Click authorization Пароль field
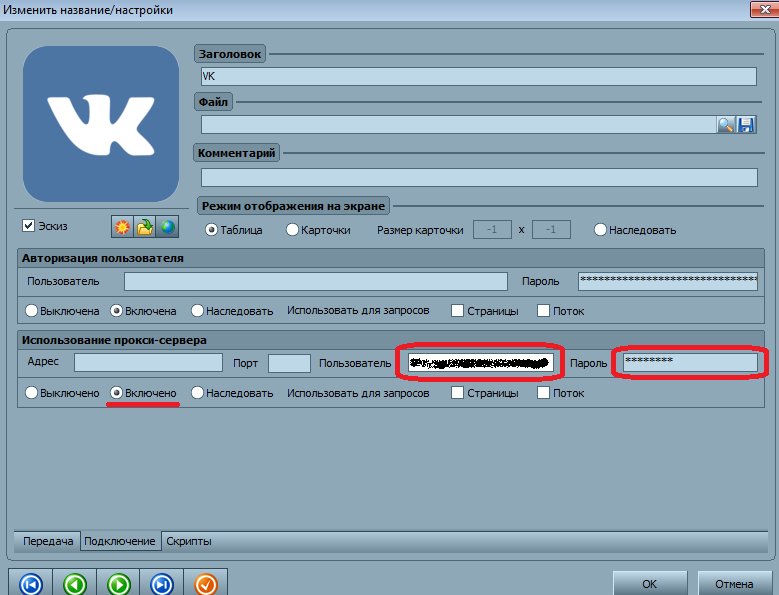779x595 pixels. click(x=668, y=281)
